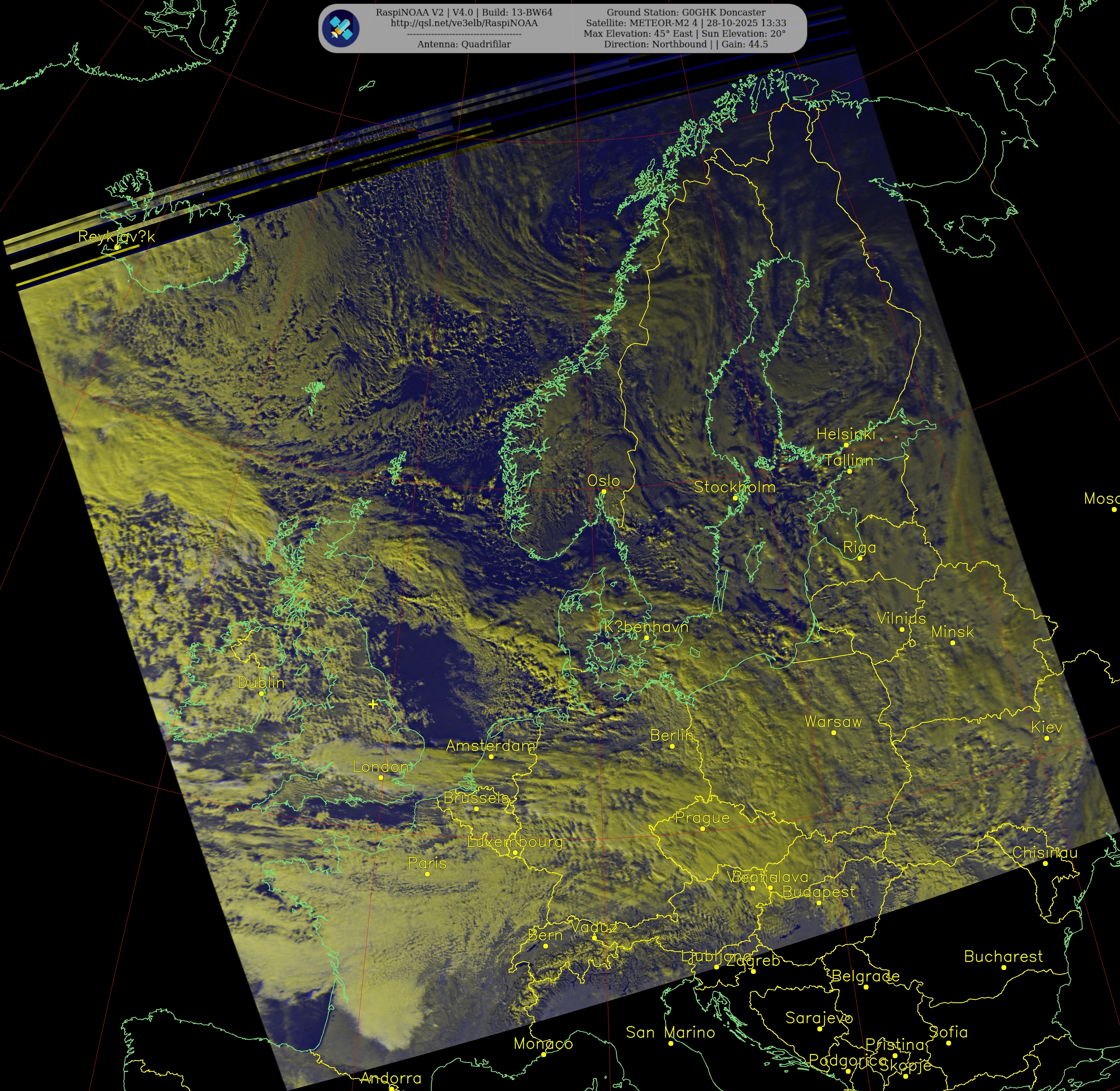The height and width of the screenshot is (1091, 1120).
Task: Click the Berlin city label
Action: pyautogui.click(x=672, y=735)
